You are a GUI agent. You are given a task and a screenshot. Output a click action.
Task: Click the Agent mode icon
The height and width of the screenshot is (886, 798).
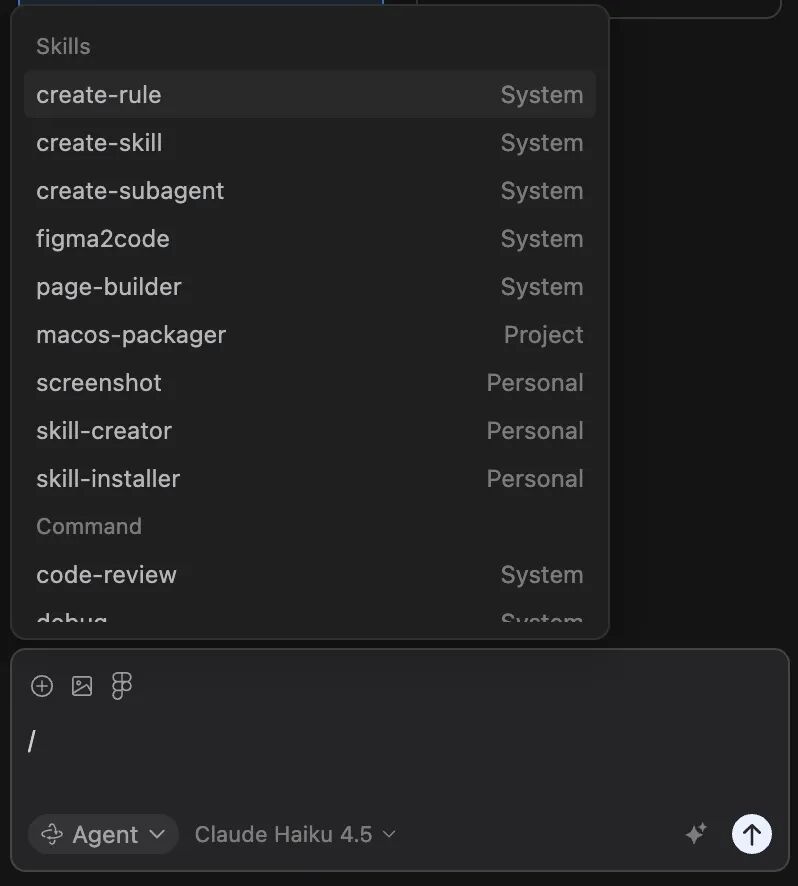(x=52, y=835)
